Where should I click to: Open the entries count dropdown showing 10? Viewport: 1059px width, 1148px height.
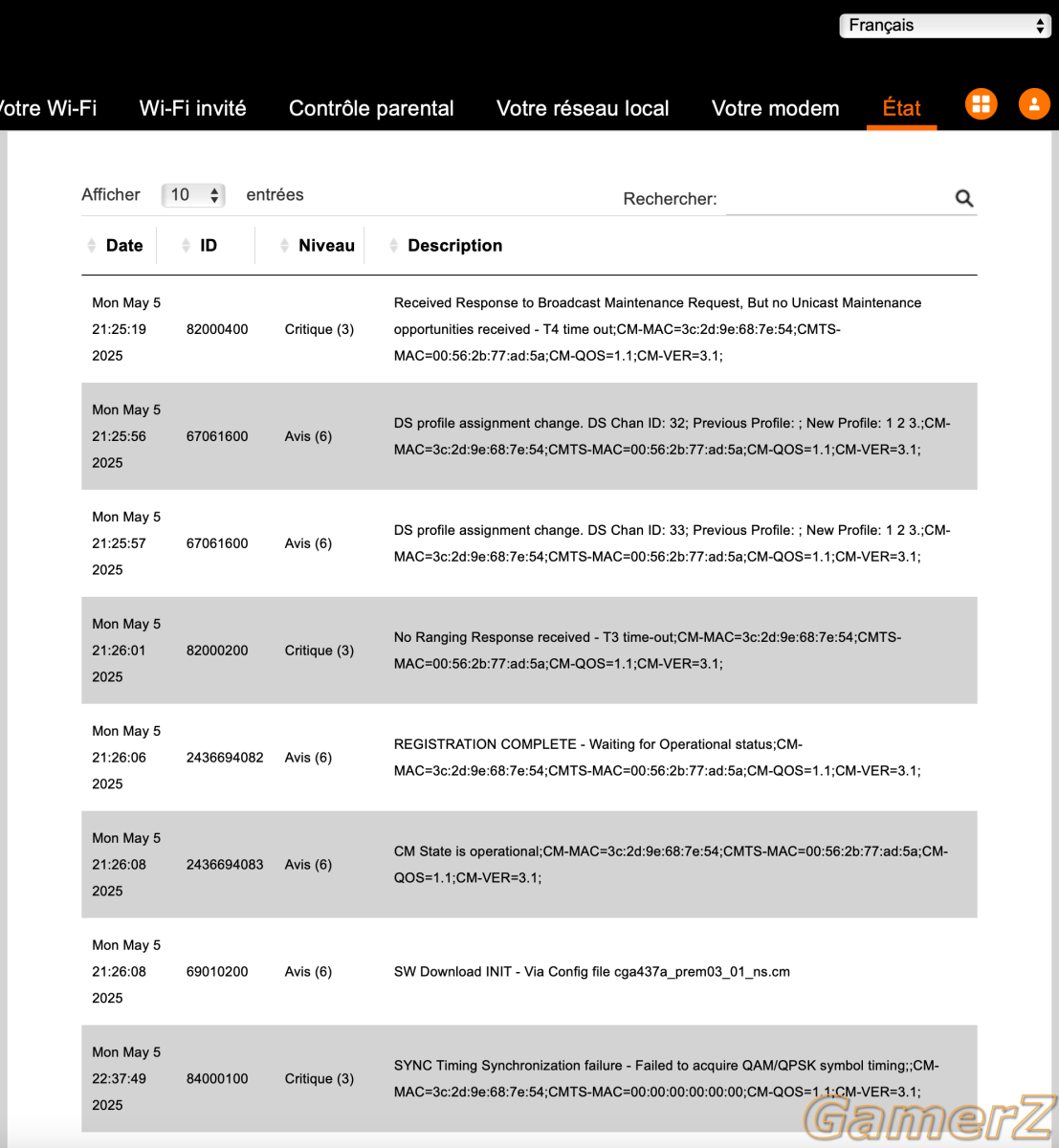click(x=193, y=195)
